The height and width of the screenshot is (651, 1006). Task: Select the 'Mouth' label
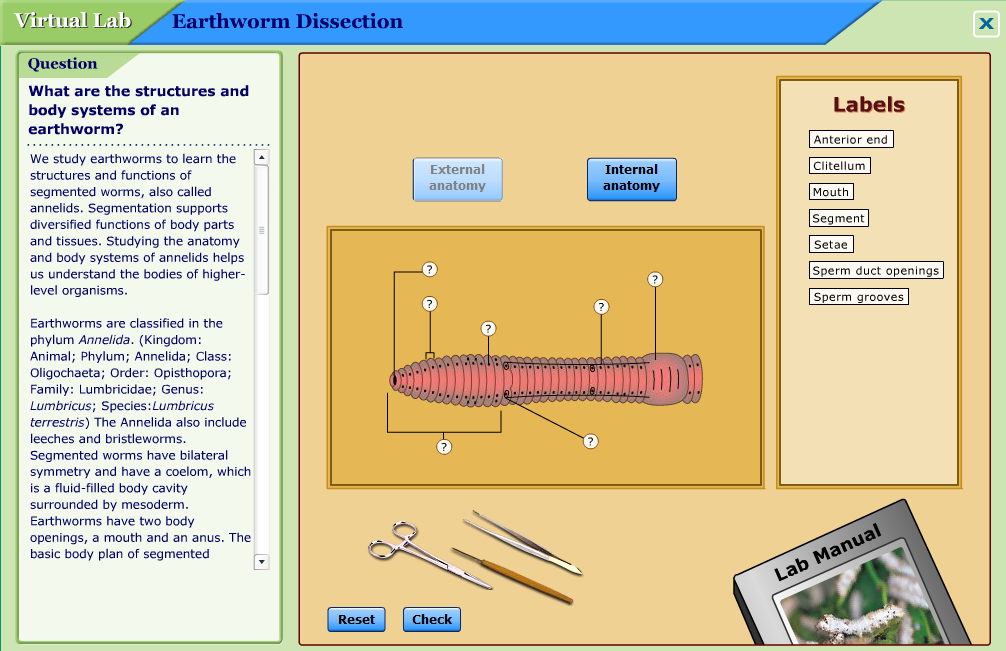(x=831, y=192)
